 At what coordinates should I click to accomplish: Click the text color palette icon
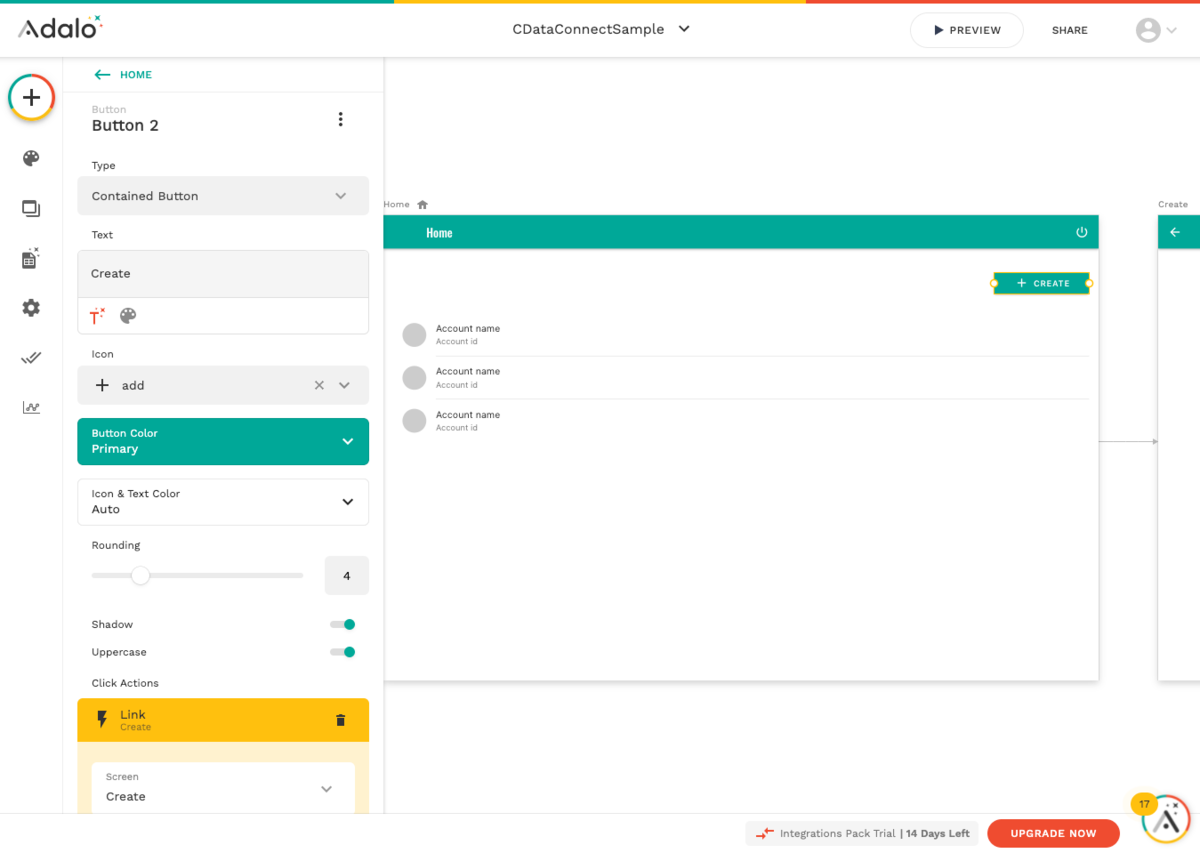[x=128, y=316]
